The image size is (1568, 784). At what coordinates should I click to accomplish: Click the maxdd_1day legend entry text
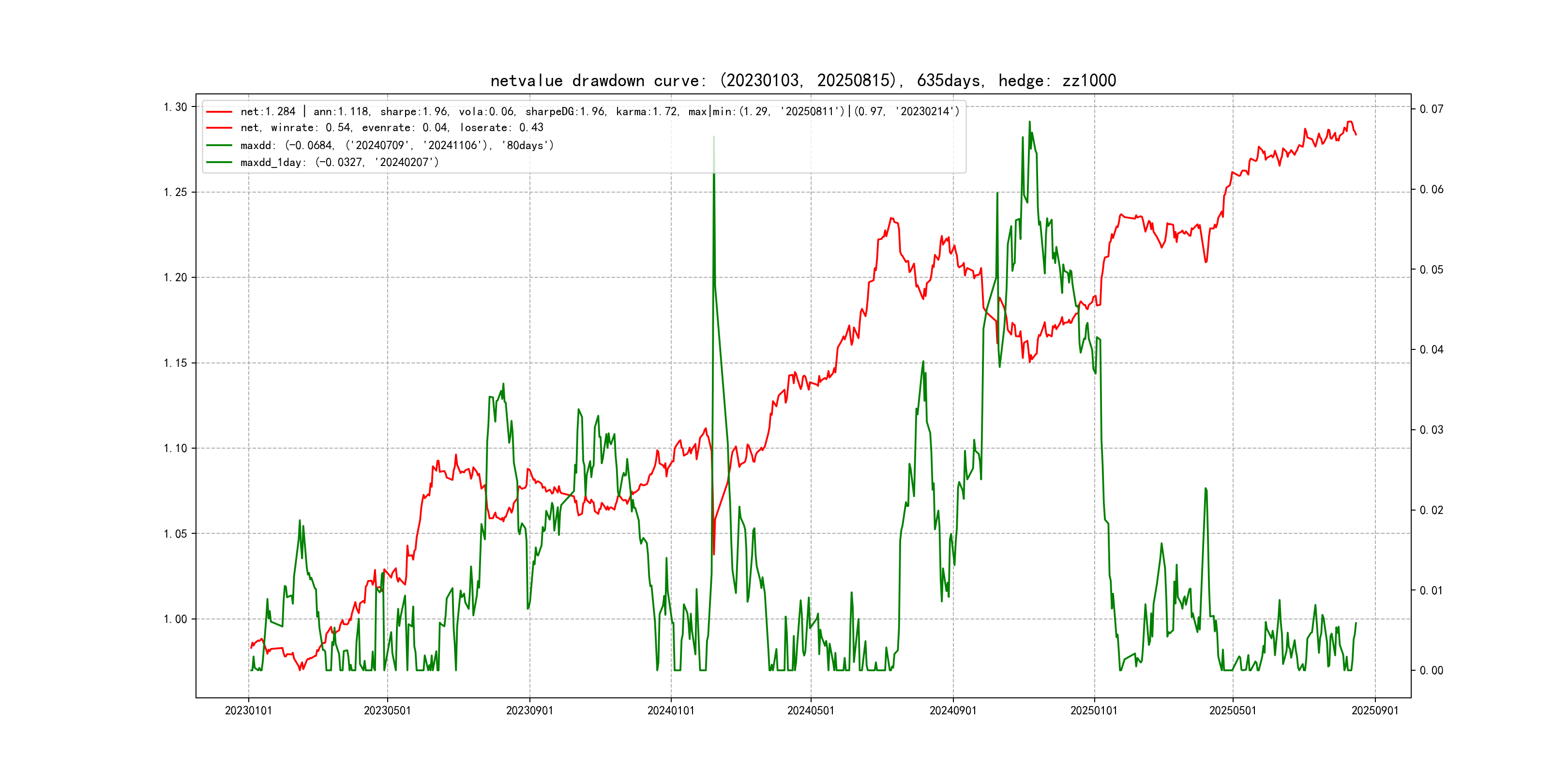pos(339,163)
